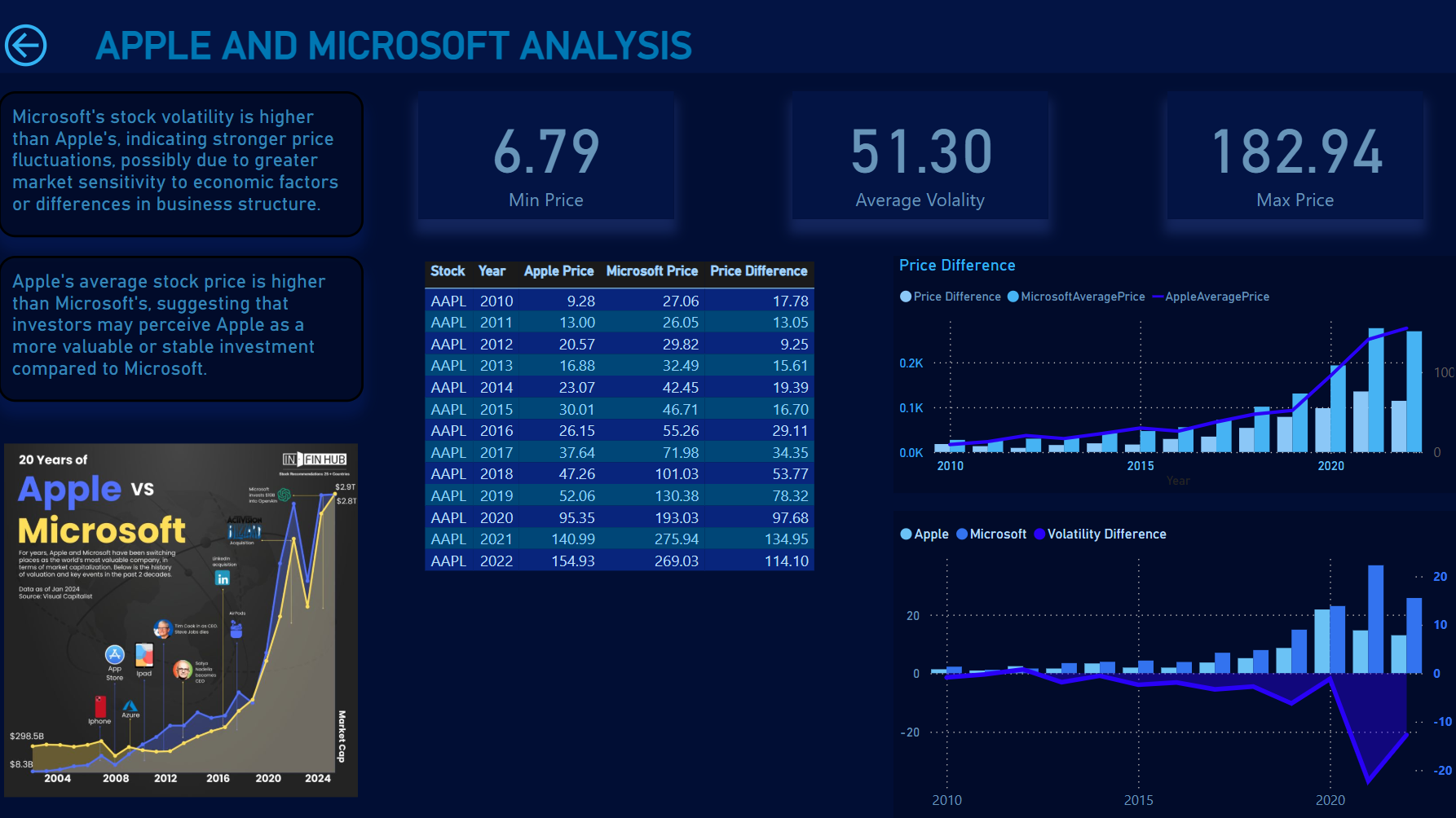Sort table by Stock column header

tap(448, 271)
